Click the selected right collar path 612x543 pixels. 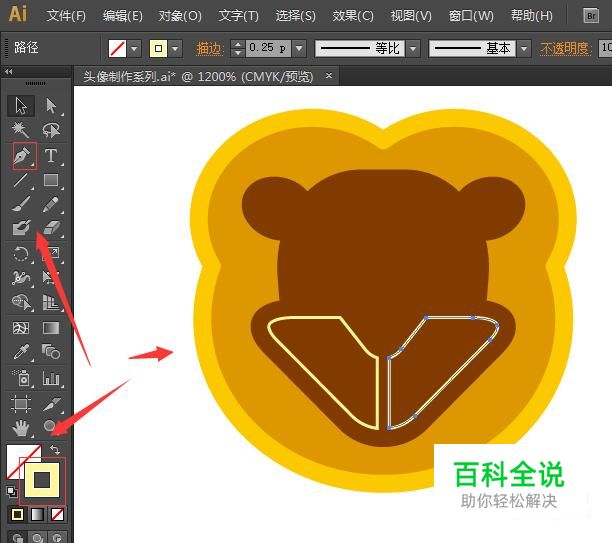[443, 373]
